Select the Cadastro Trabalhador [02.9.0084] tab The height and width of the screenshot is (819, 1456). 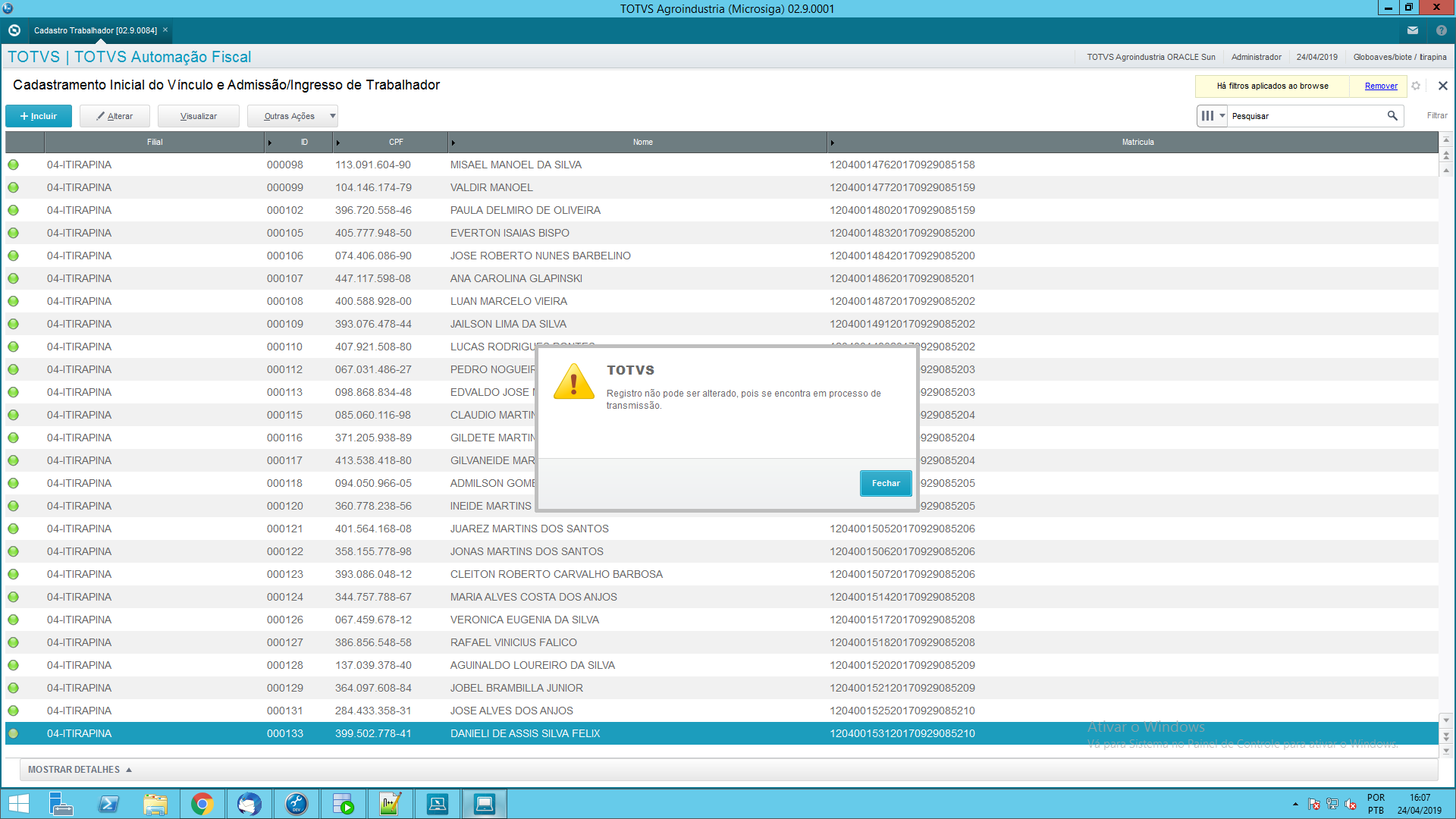pos(96,30)
